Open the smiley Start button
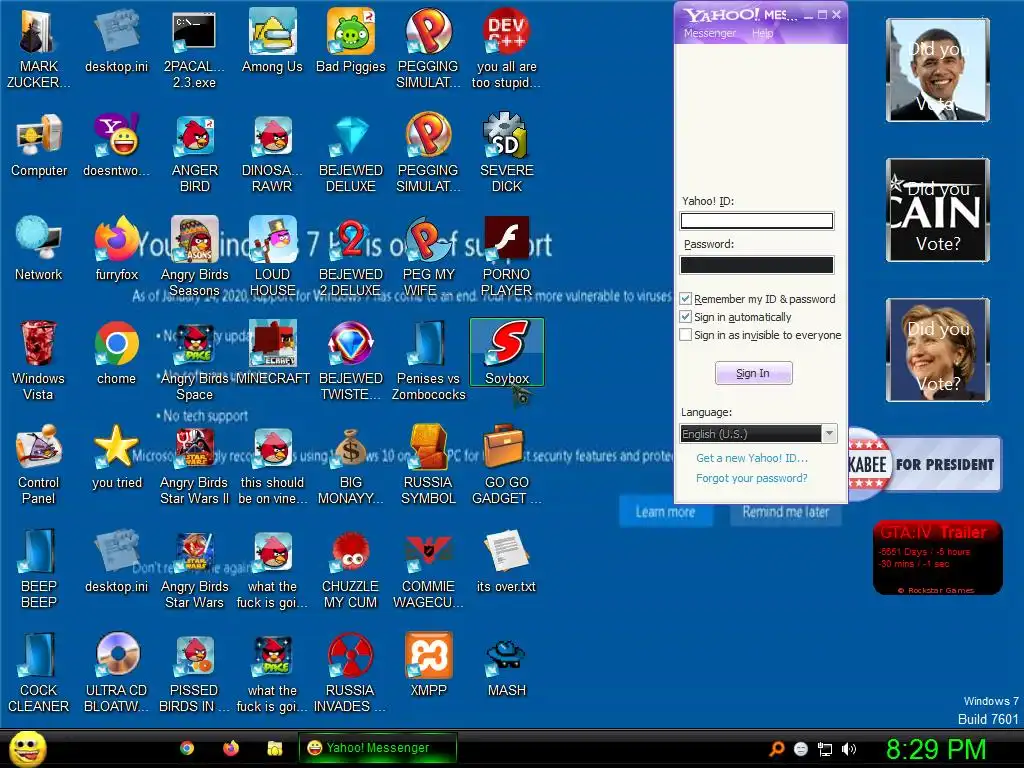1024x768 pixels. click(28, 748)
